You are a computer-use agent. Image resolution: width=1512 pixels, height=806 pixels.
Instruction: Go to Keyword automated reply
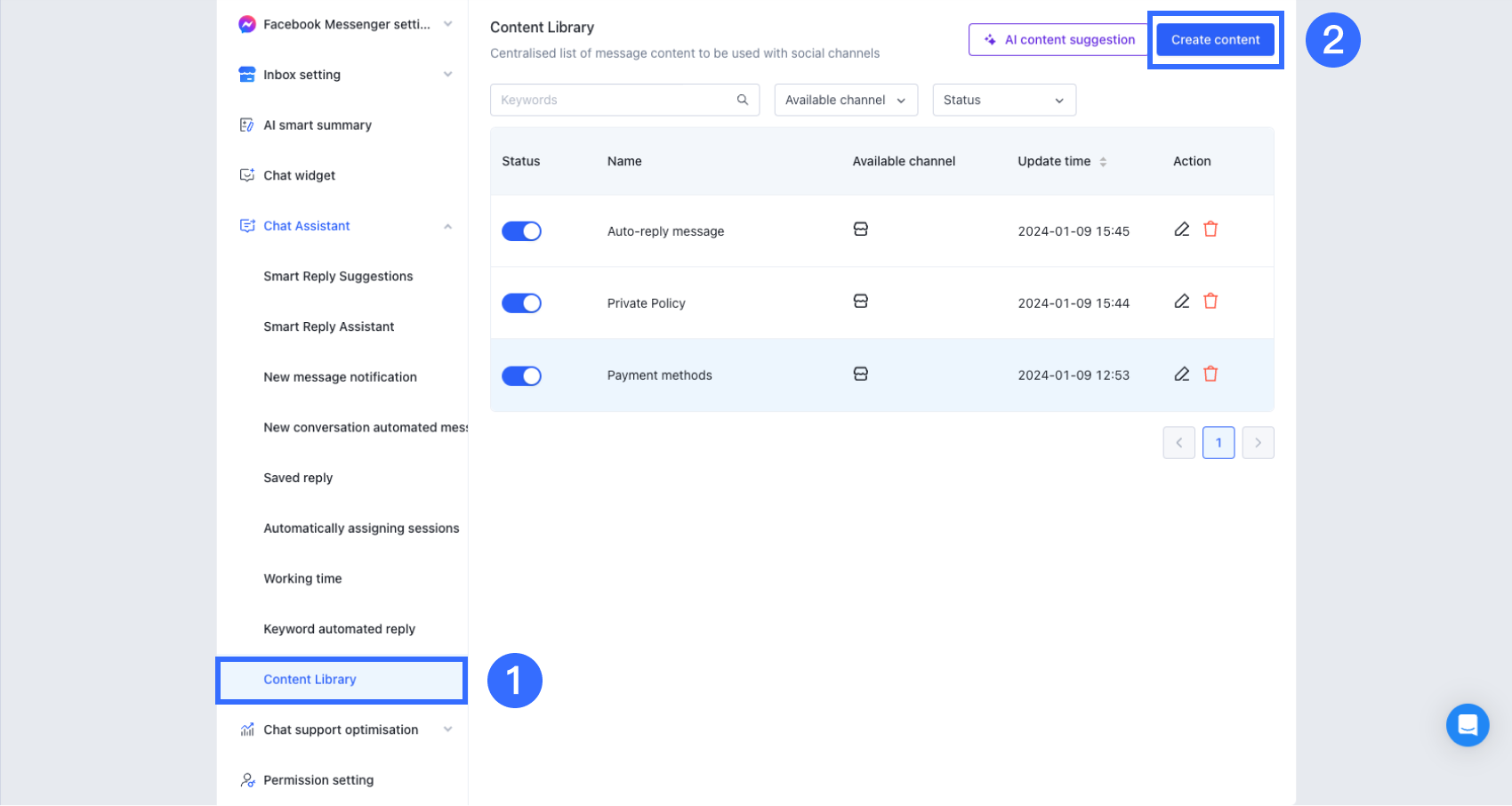tap(339, 629)
